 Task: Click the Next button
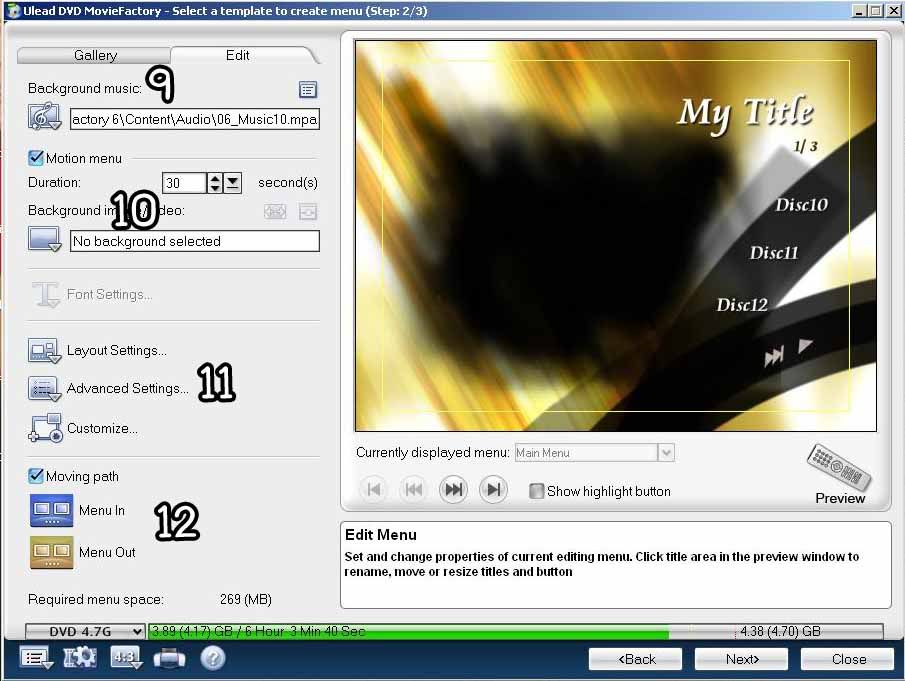point(741,659)
